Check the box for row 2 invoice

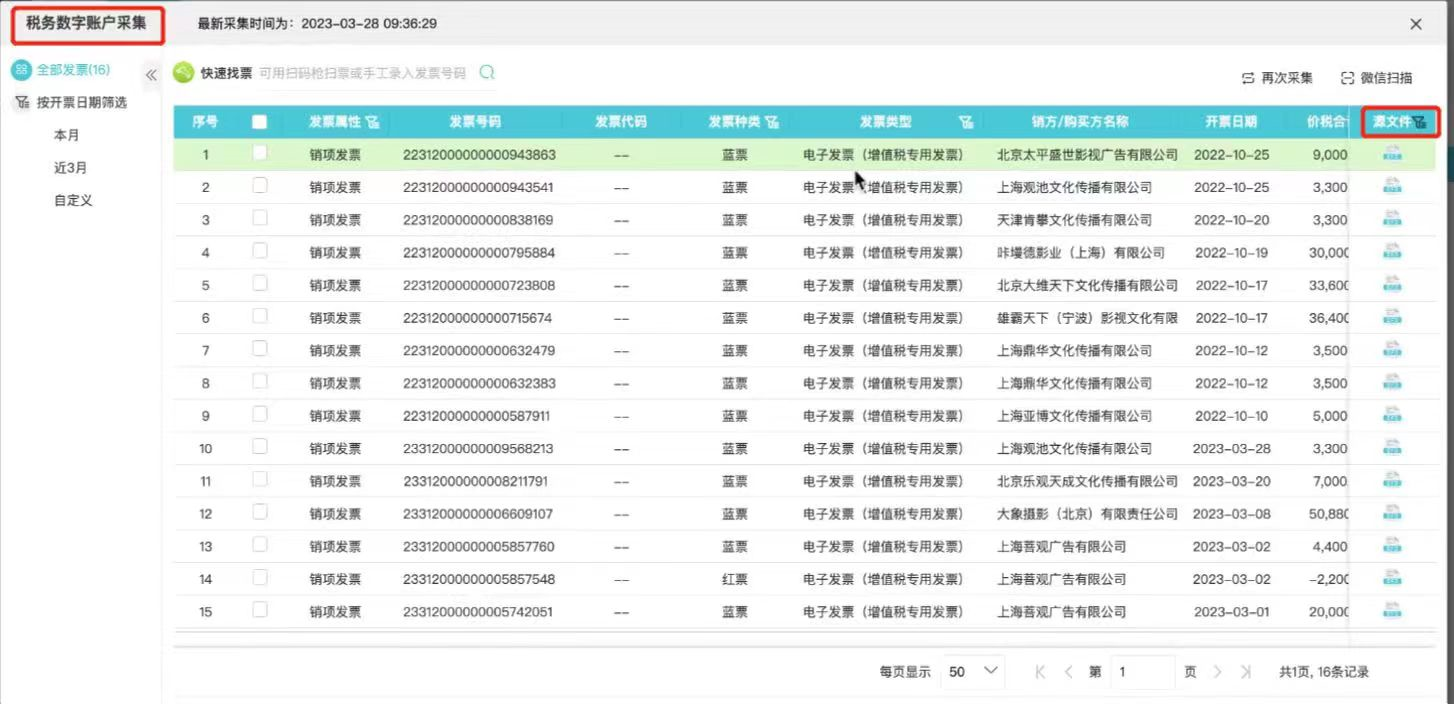tap(260, 186)
